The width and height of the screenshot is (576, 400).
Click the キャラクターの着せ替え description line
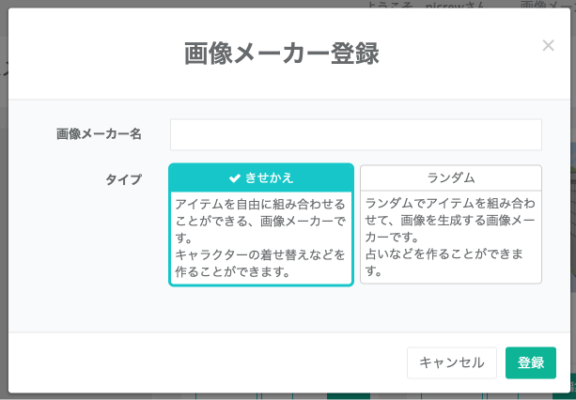[x=260, y=255]
